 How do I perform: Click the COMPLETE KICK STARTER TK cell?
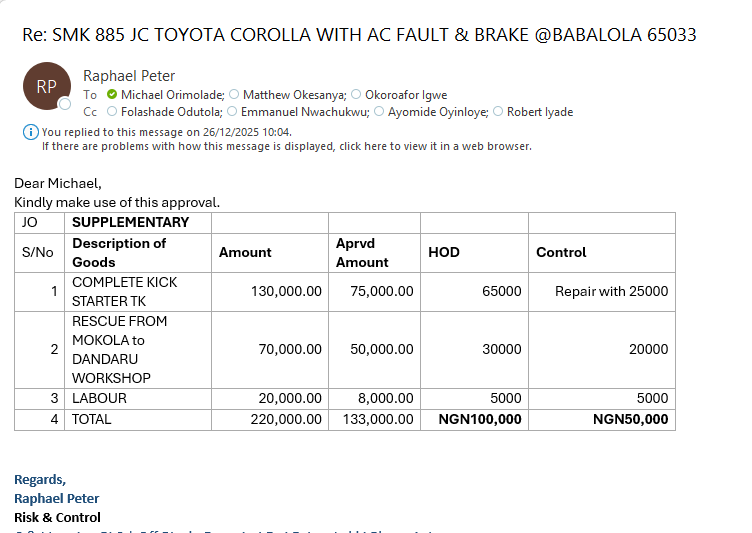138,292
